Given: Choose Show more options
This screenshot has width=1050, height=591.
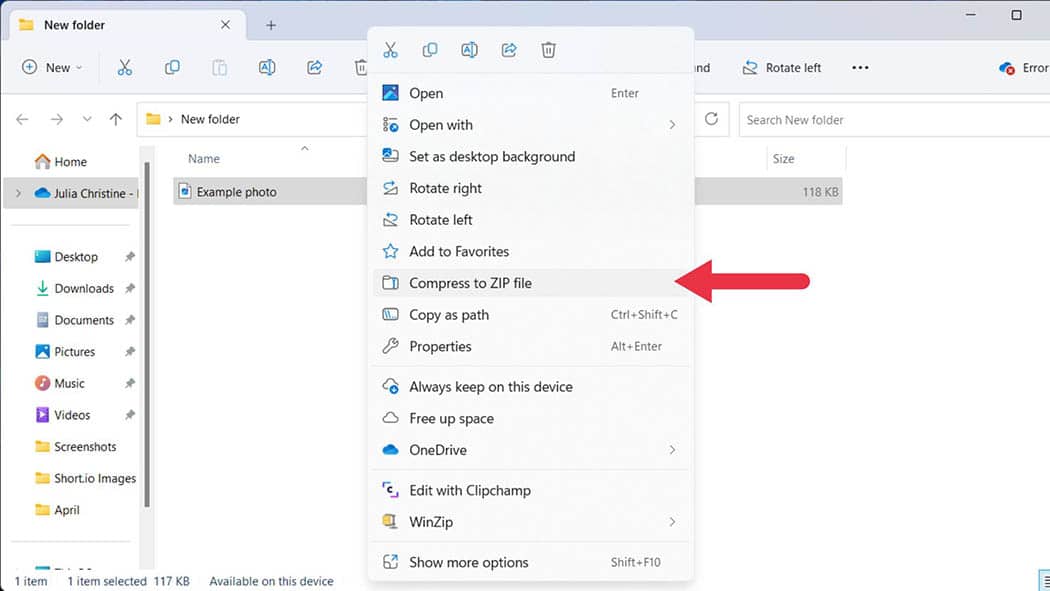Looking at the screenshot, I should [530, 562].
